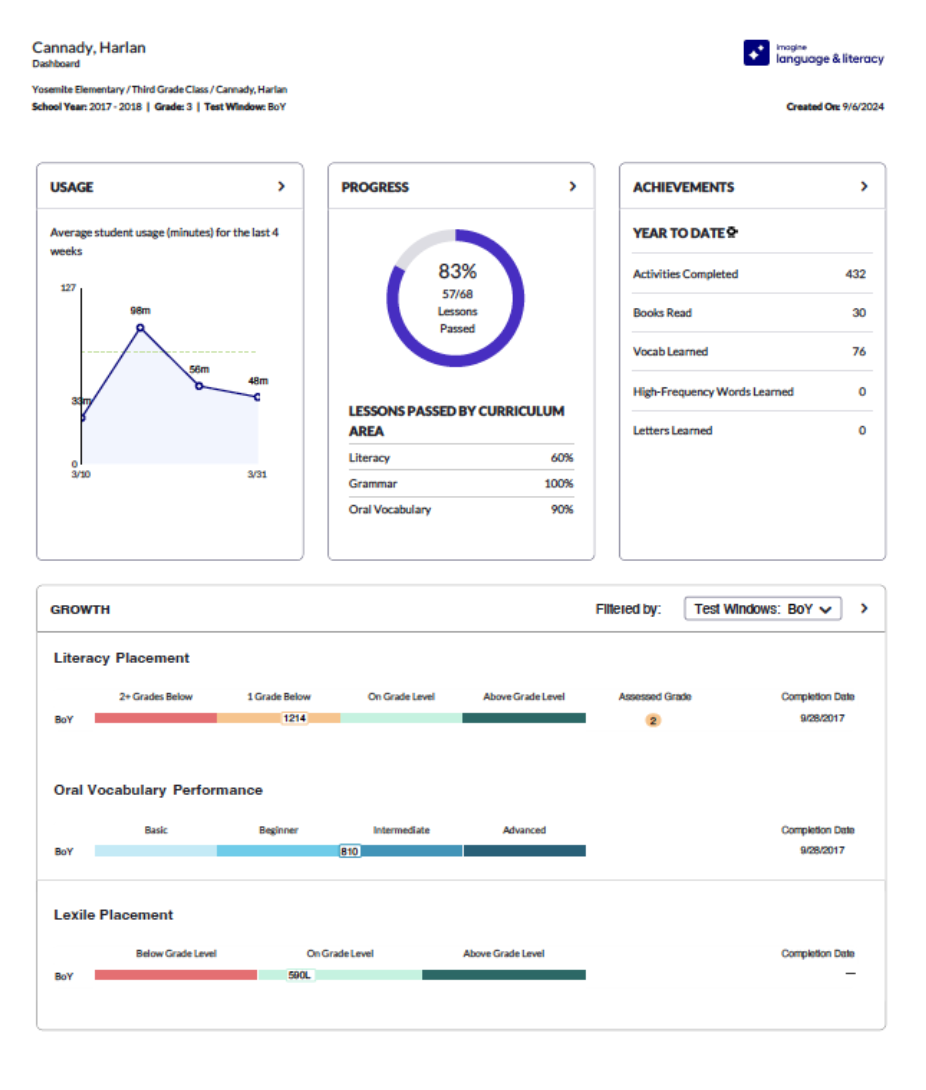
Task: Click the Third Grade Class breadcrumb link
Action: (x=170, y=90)
